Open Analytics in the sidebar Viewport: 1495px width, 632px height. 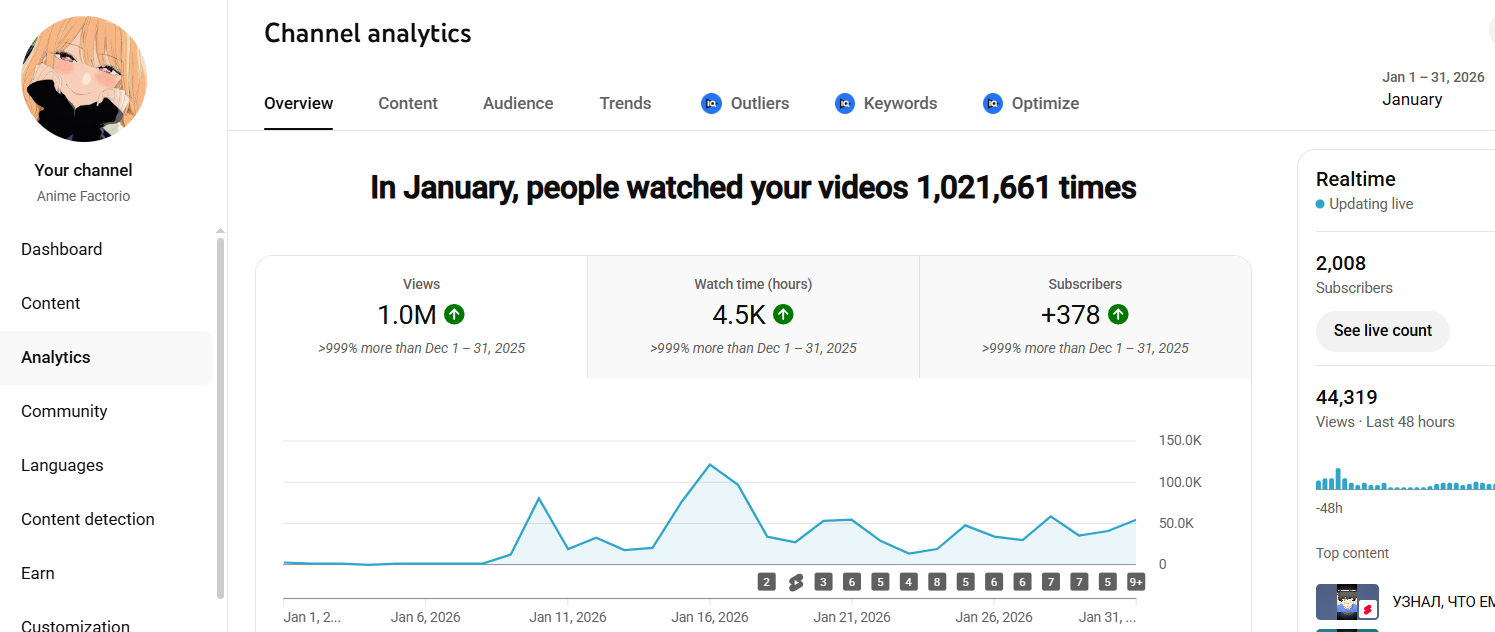[x=106, y=357]
